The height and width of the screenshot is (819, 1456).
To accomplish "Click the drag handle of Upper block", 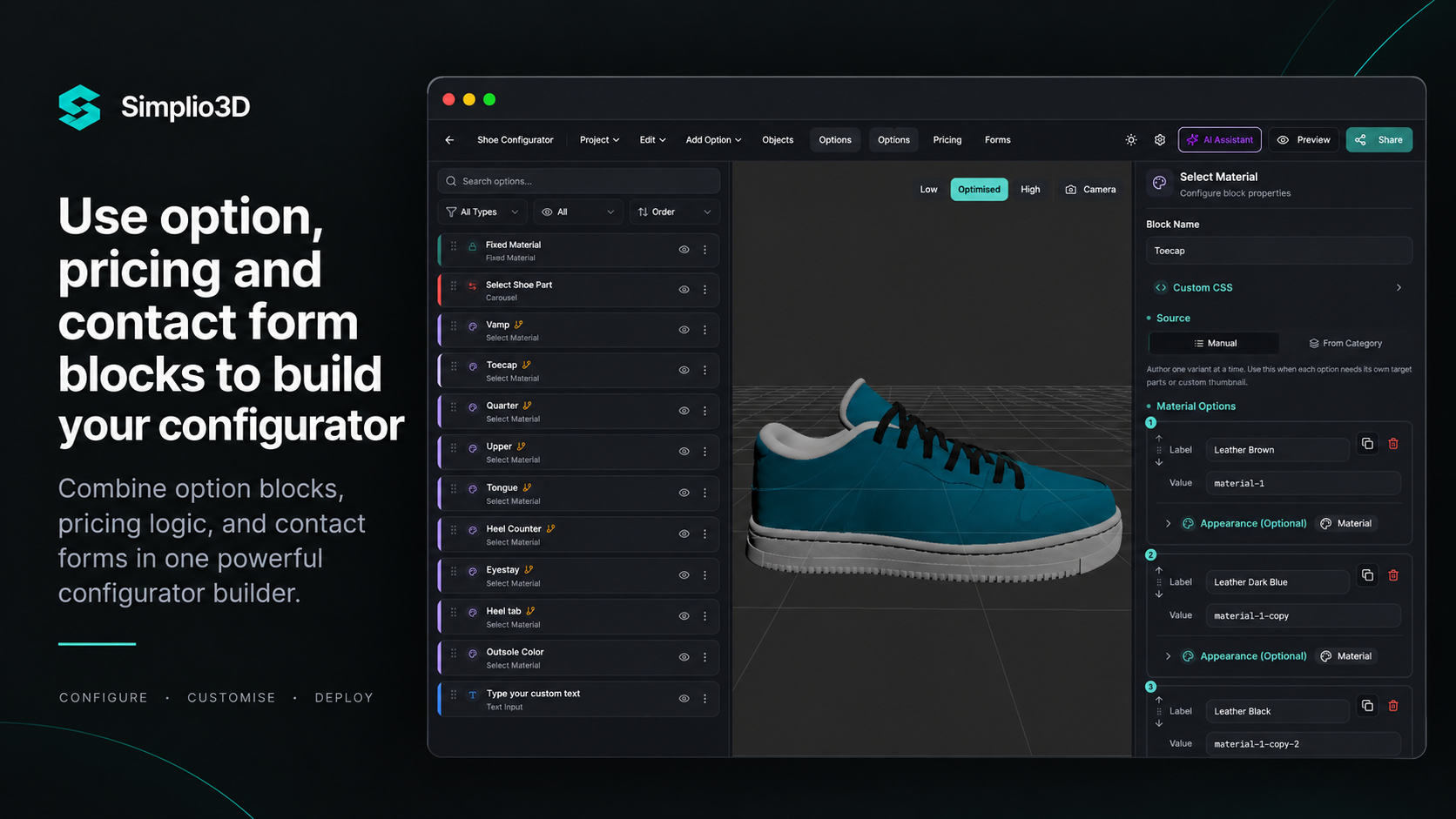I will [454, 448].
